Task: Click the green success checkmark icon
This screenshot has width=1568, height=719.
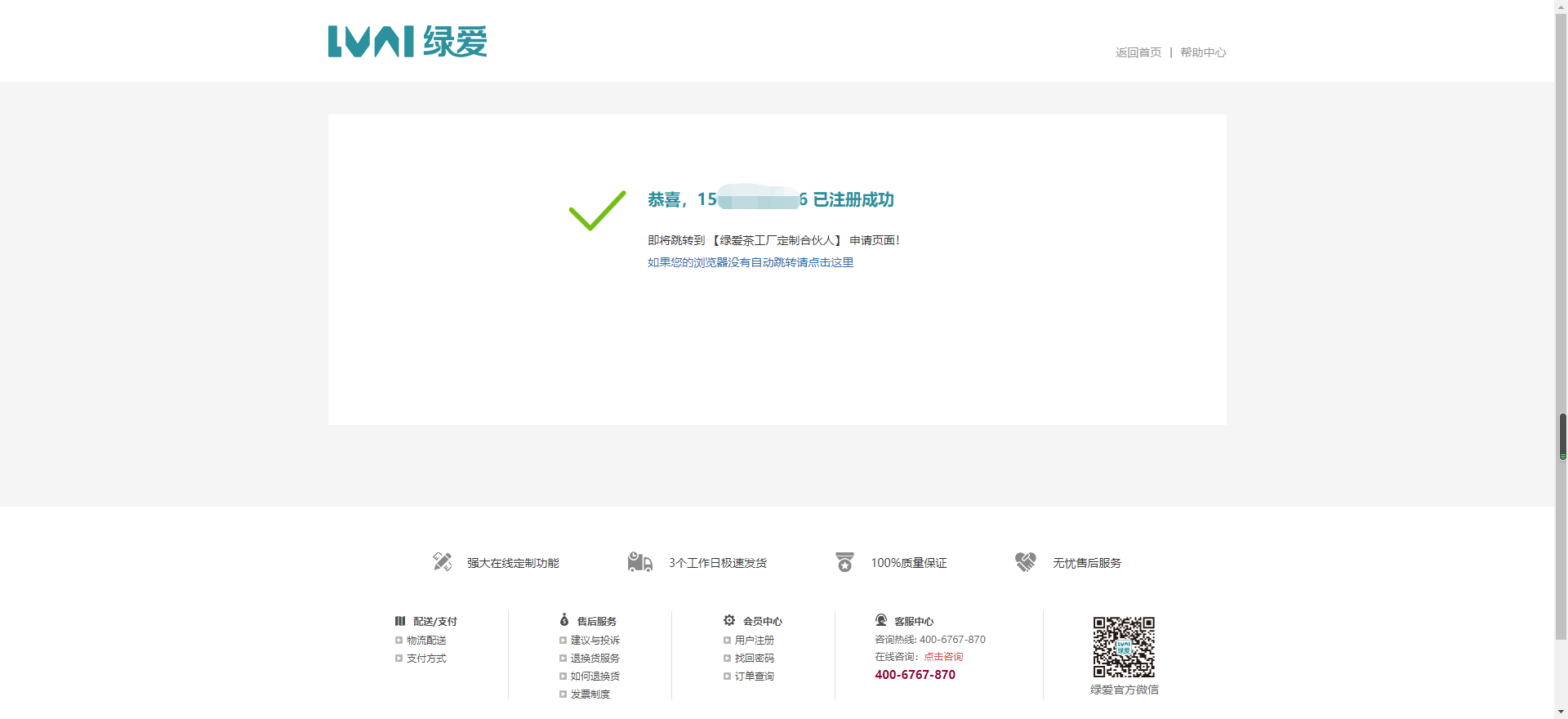Action: [597, 210]
